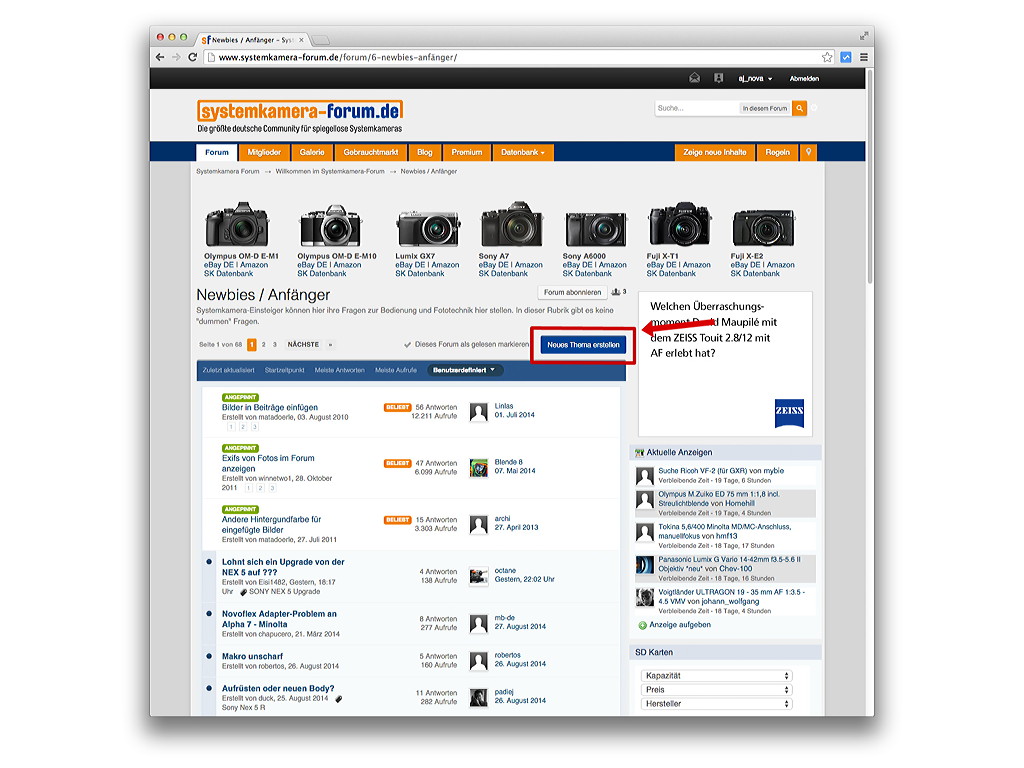The height and width of the screenshot is (768, 1024).
Task: Click the orange search magnifier button
Action: pos(799,108)
